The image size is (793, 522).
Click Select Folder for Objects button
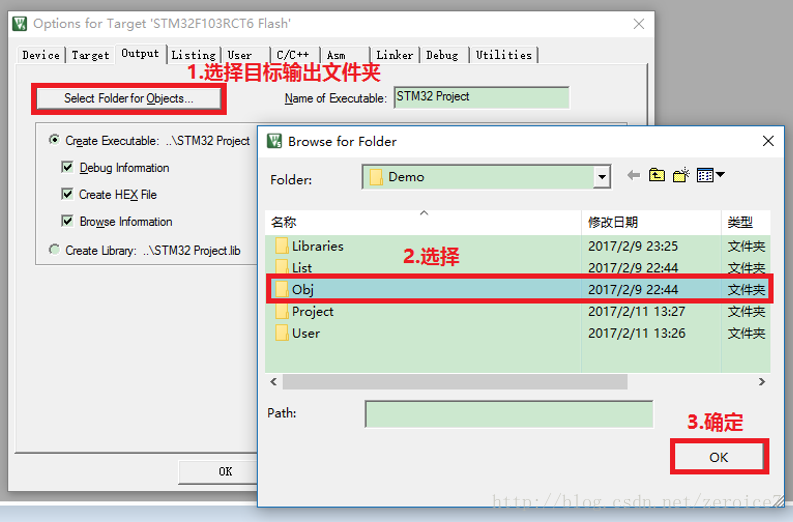click(x=128, y=98)
